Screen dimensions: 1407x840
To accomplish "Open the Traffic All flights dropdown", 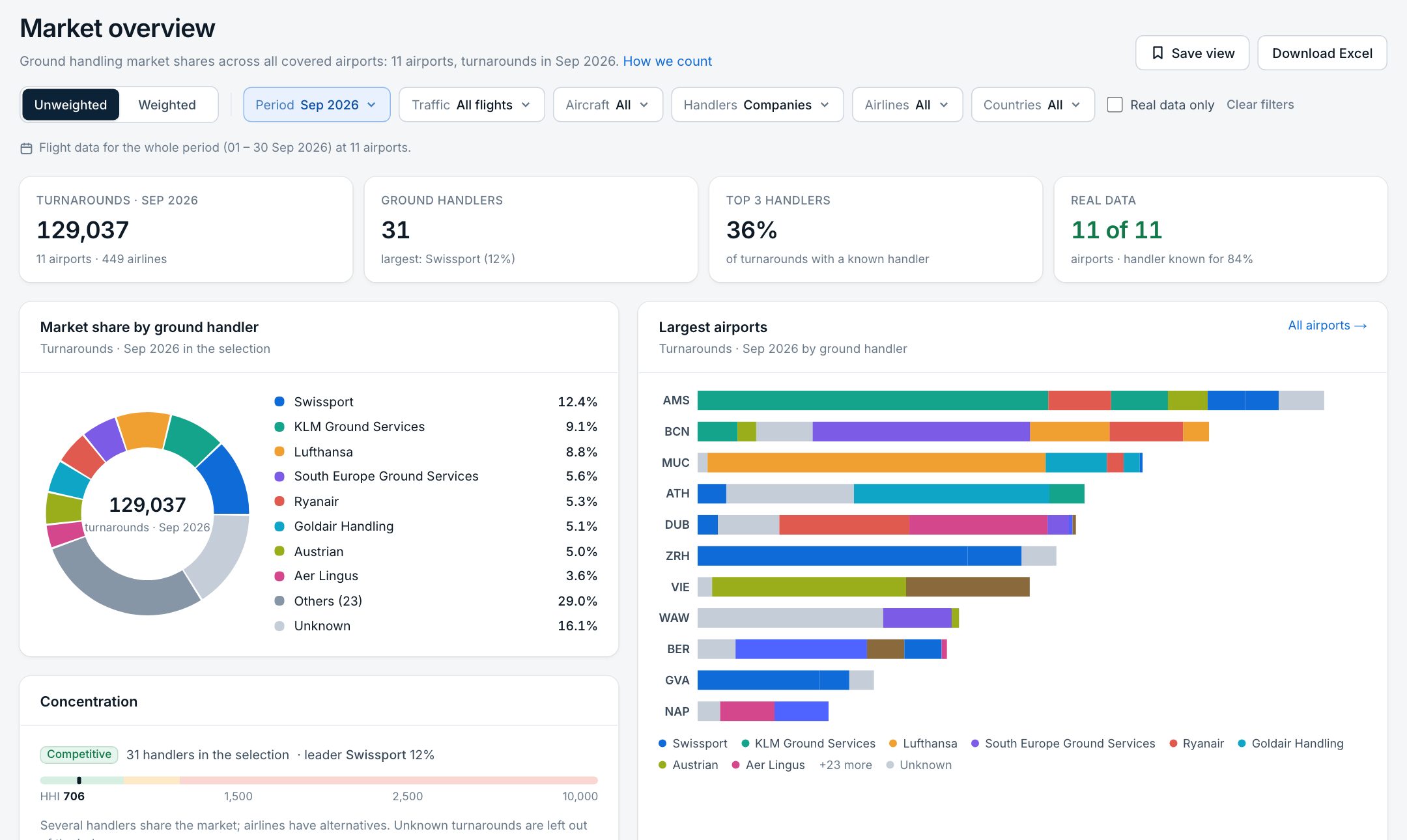I will point(472,105).
